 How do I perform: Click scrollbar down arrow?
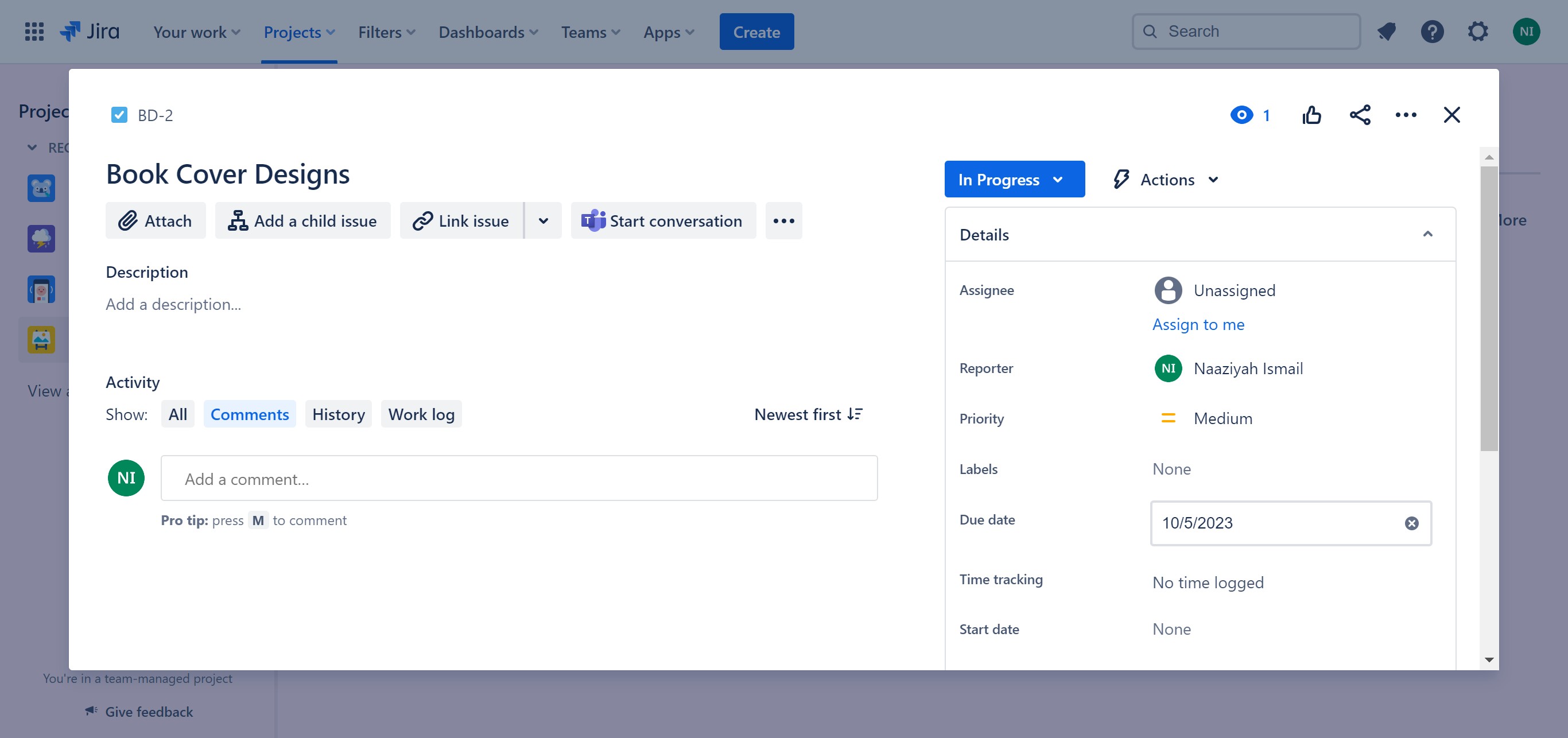pos(1489,659)
